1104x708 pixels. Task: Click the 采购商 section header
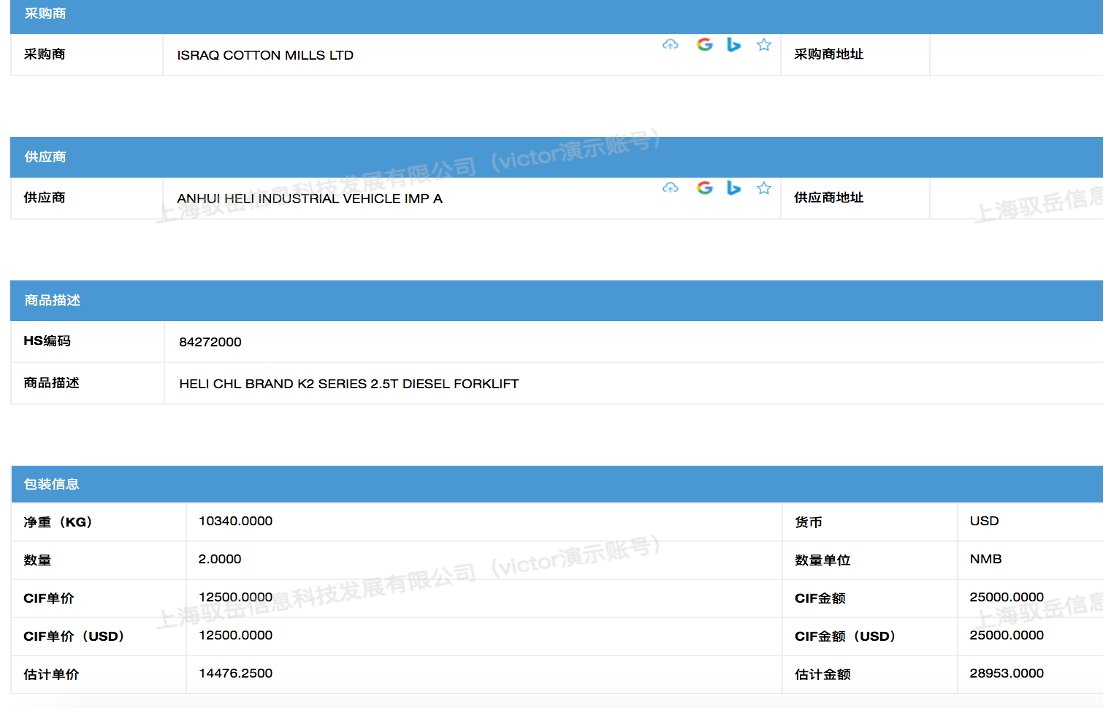[x=556, y=15]
